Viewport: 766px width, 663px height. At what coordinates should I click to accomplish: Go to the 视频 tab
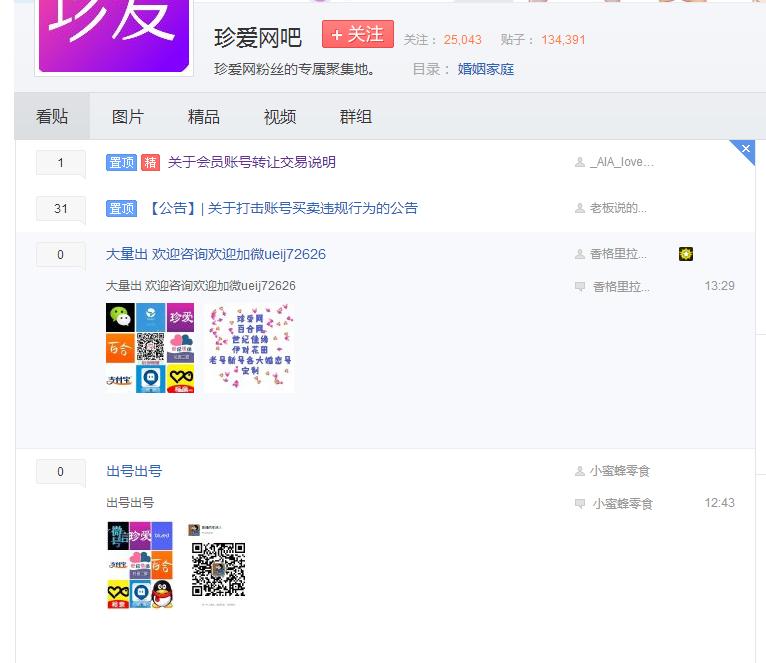pyautogui.click(x=280, y=117)
